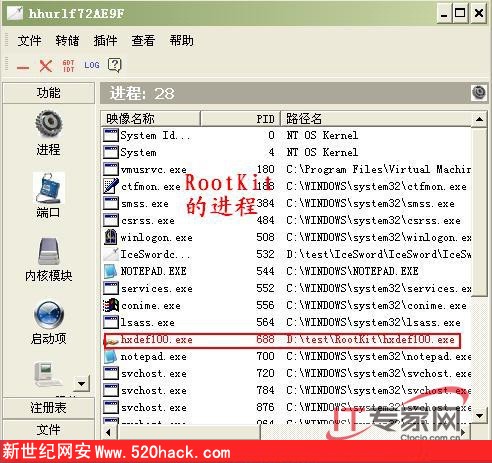
Task: Click the refresh icon beside 进程: 28
Action: 479,92
